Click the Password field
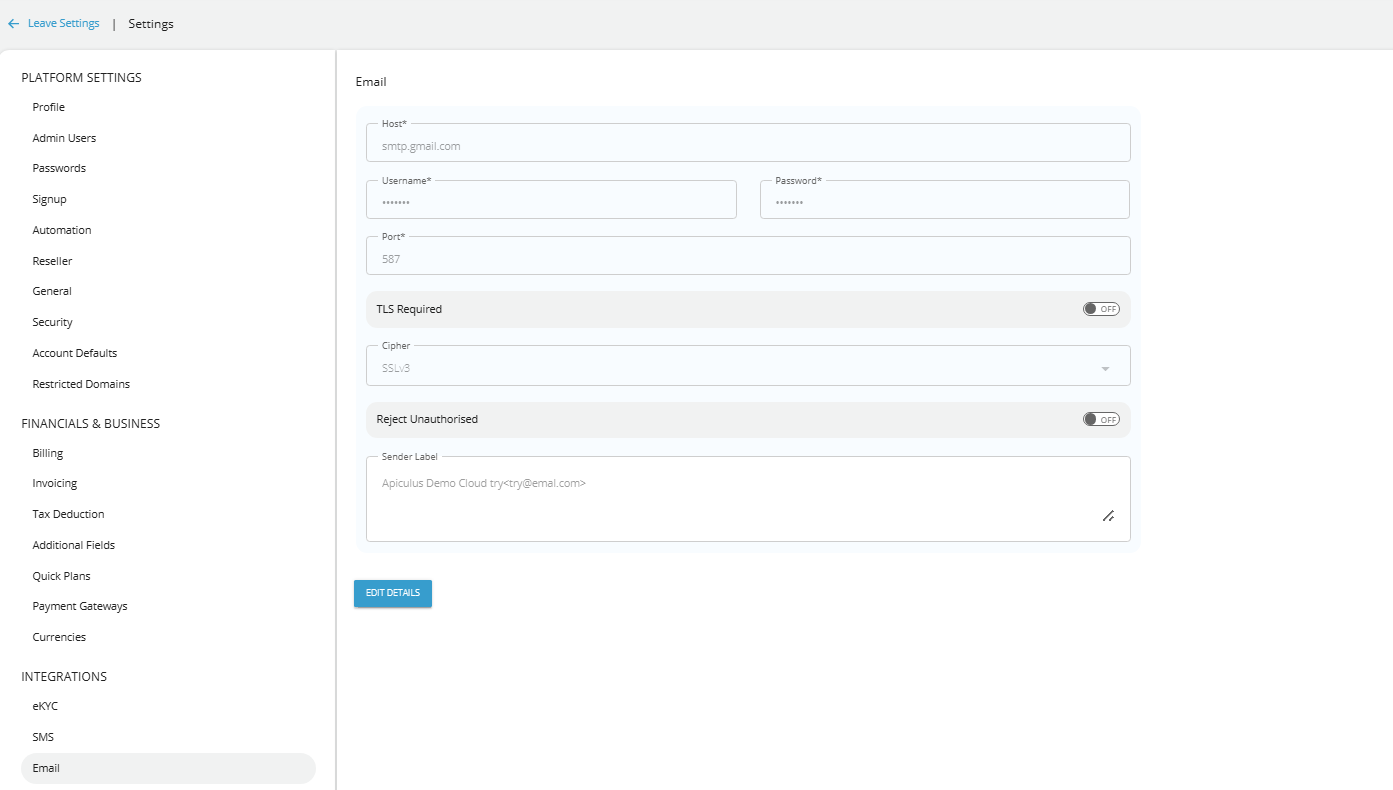The image size is (1393, 790). pos(944,201)
